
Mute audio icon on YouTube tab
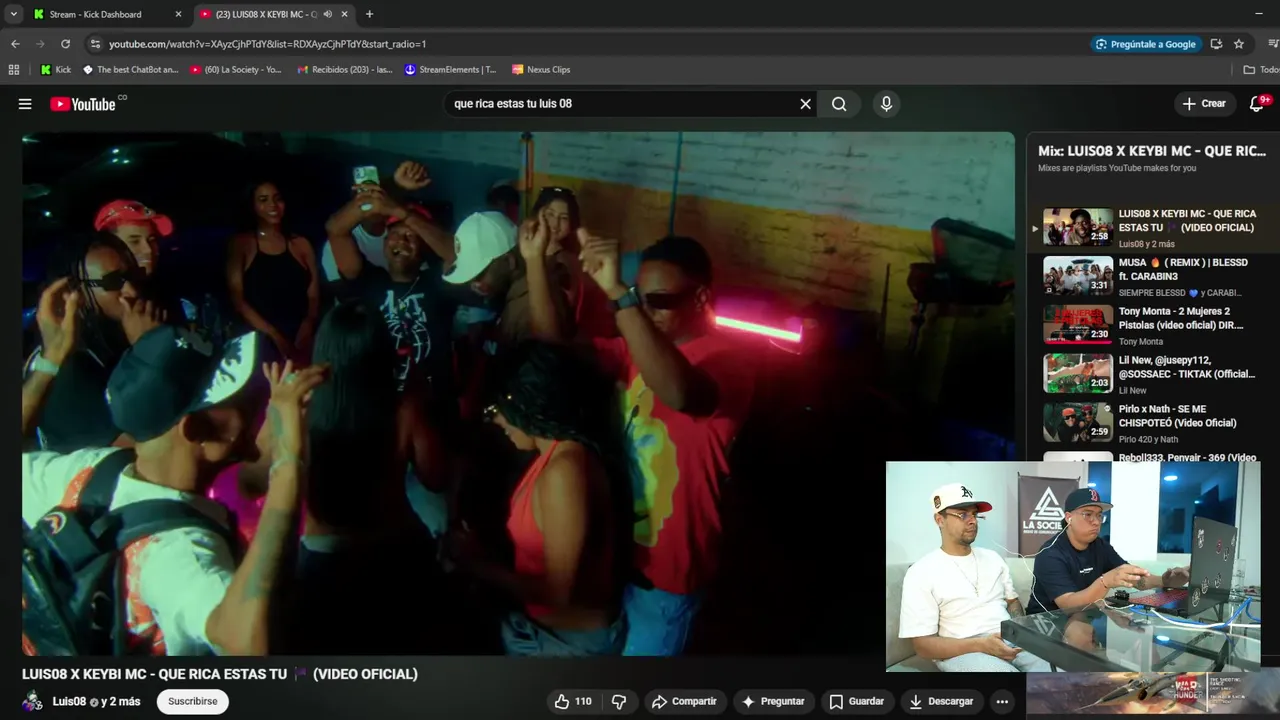pos(328,14)
